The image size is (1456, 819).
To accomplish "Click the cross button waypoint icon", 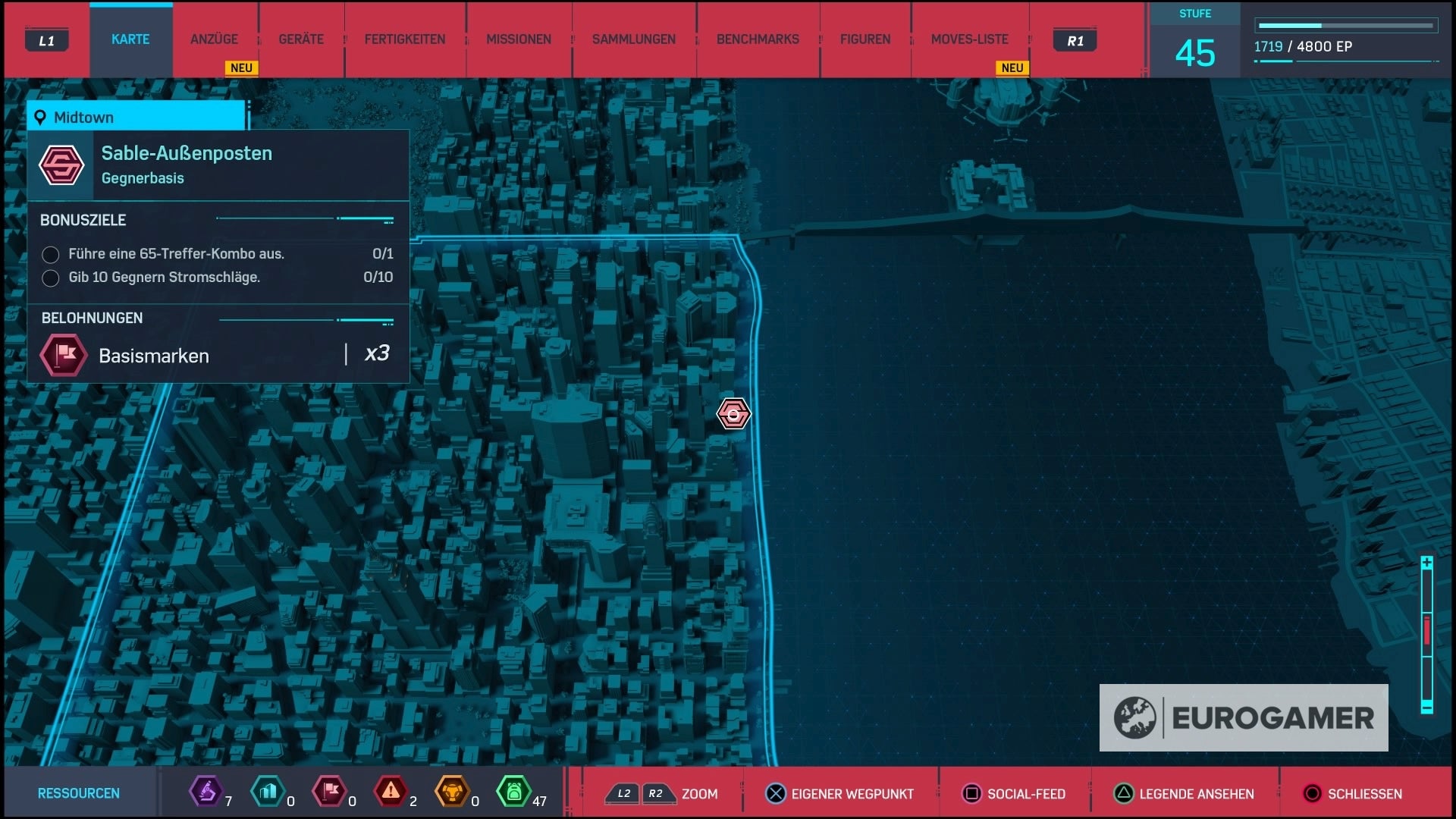I will [x=776, y=794].
